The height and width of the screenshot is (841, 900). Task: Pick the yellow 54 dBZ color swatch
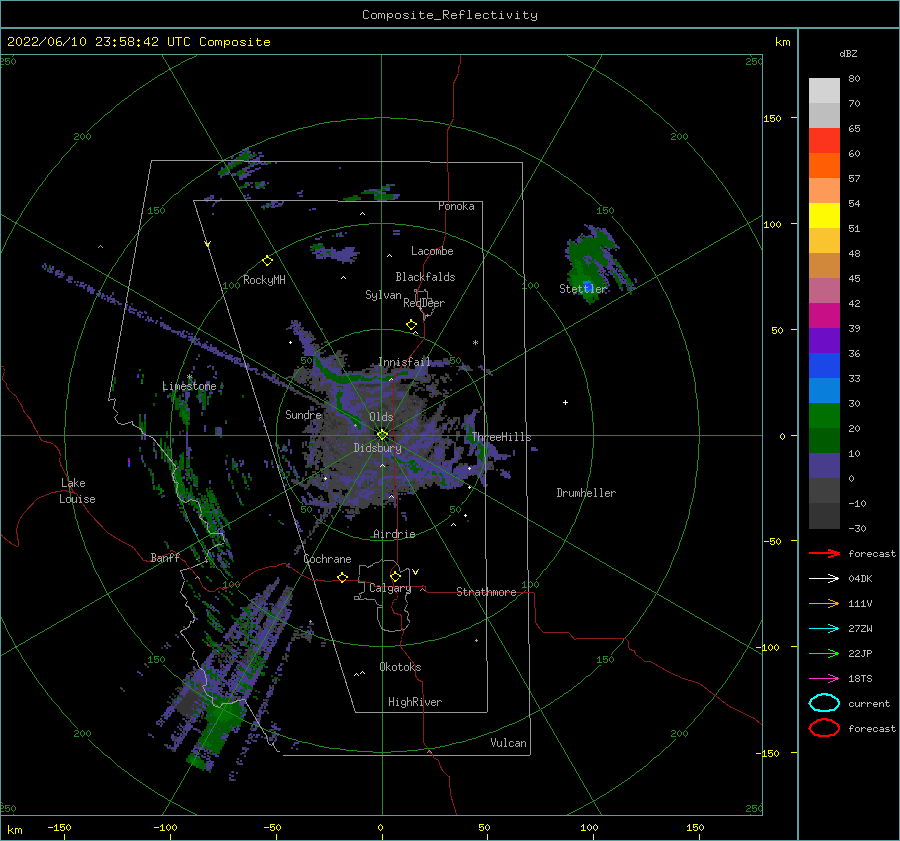point(824,216)
